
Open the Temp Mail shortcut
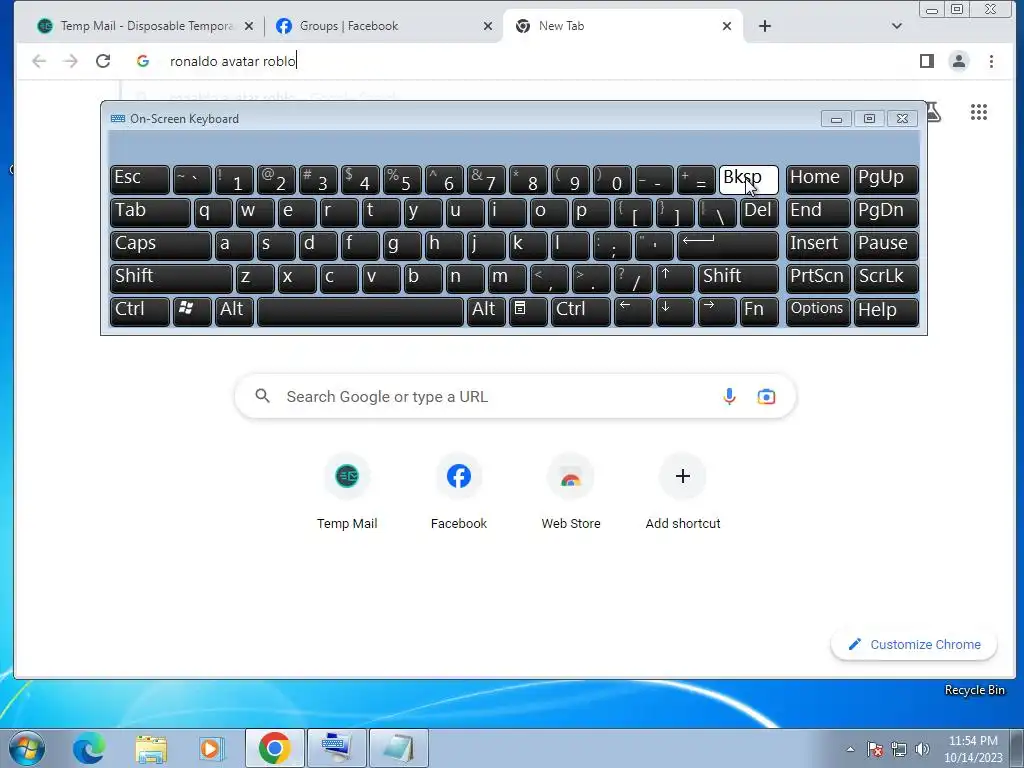click(x=347, y=491)
